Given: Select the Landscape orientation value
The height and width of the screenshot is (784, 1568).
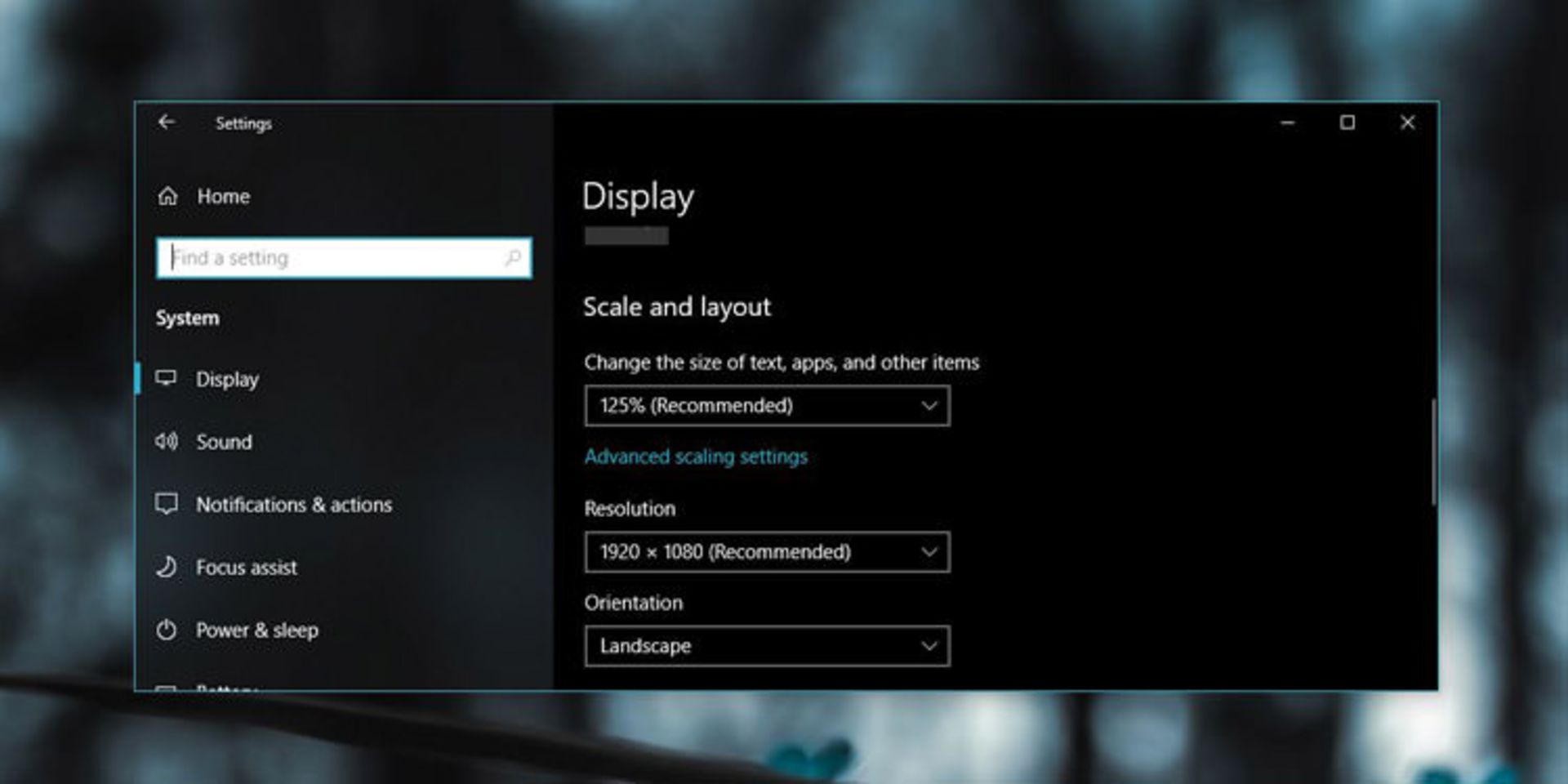Looking at the screenshot, I should (645, 645).
